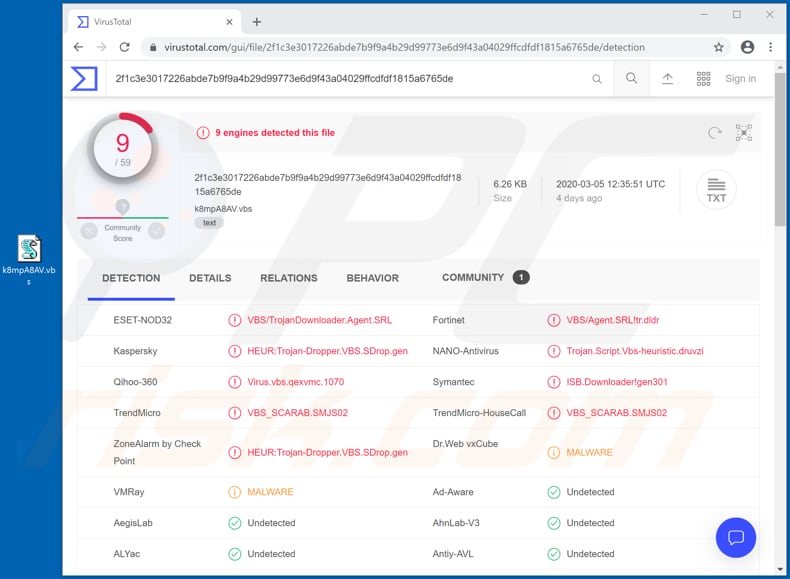This screenshot has width=790, height=579.
Task: Click alert icon beside Fortinet detection
Action: (554, 320)
